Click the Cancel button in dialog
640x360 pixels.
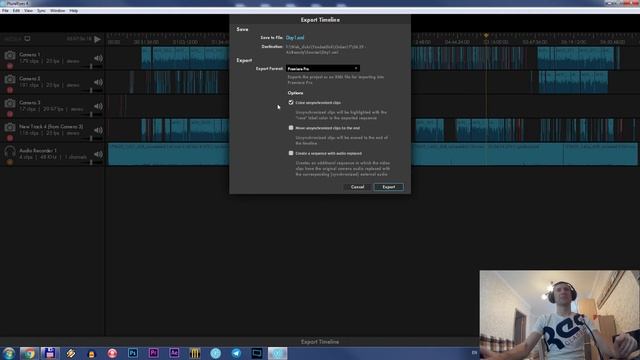click(x=358, y=187)
